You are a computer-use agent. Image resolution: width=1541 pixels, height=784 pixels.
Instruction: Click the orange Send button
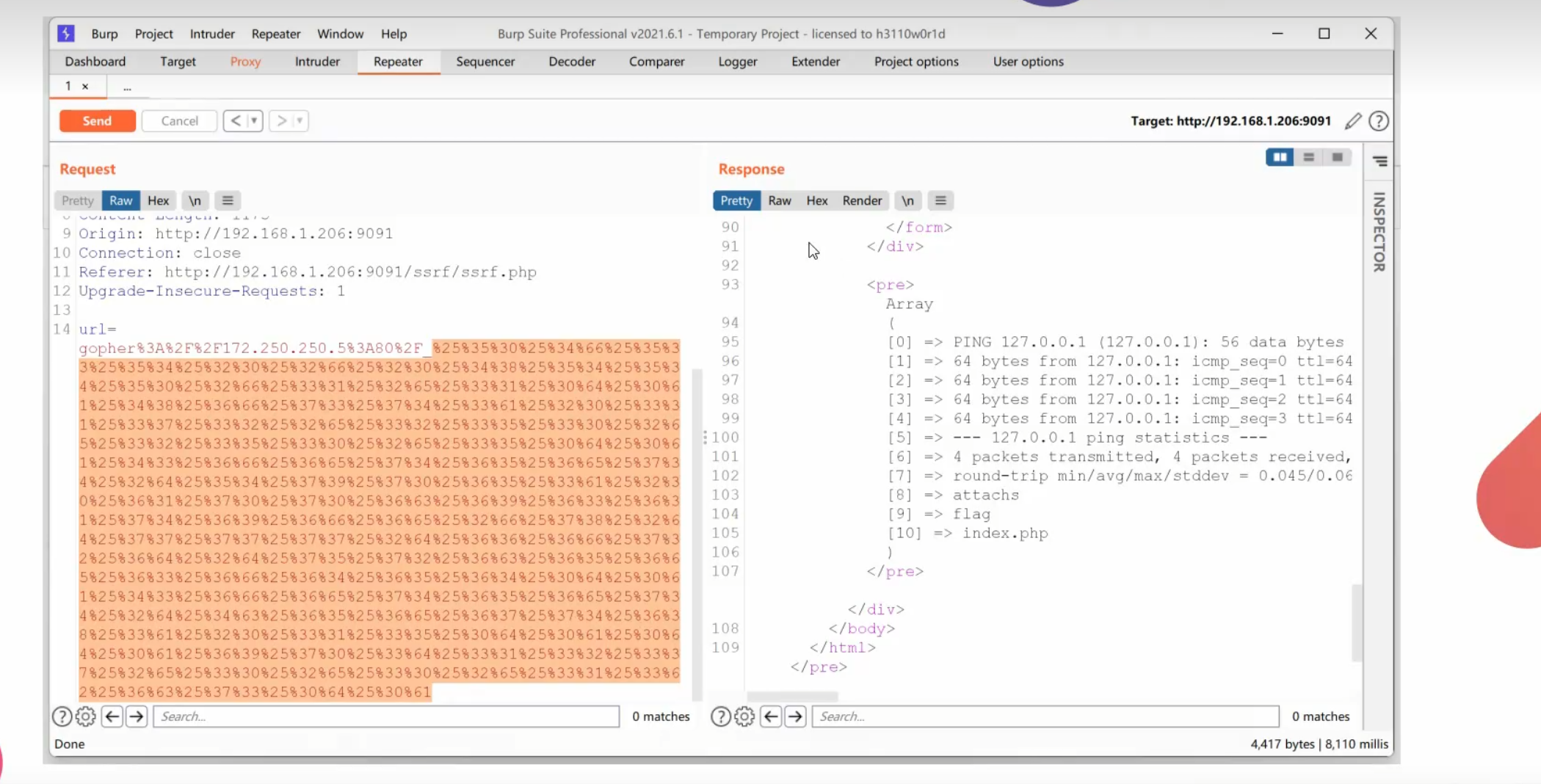coord(97,120)
